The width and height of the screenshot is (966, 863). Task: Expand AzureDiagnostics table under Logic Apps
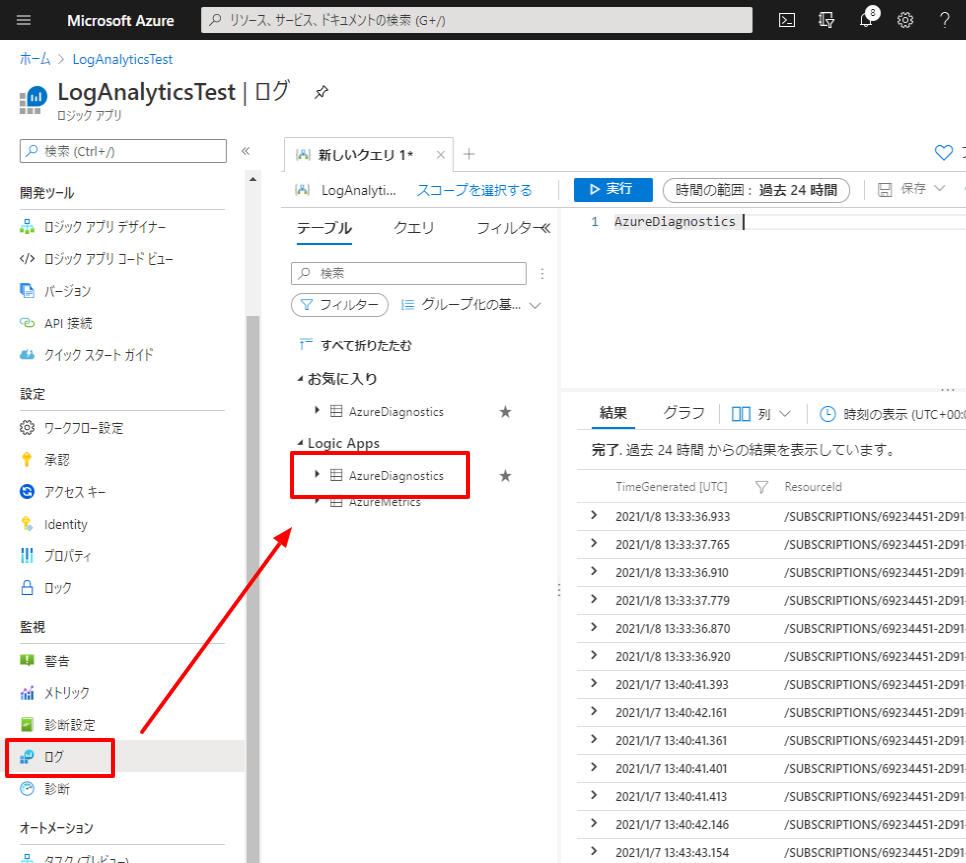(x=317, y=474)
